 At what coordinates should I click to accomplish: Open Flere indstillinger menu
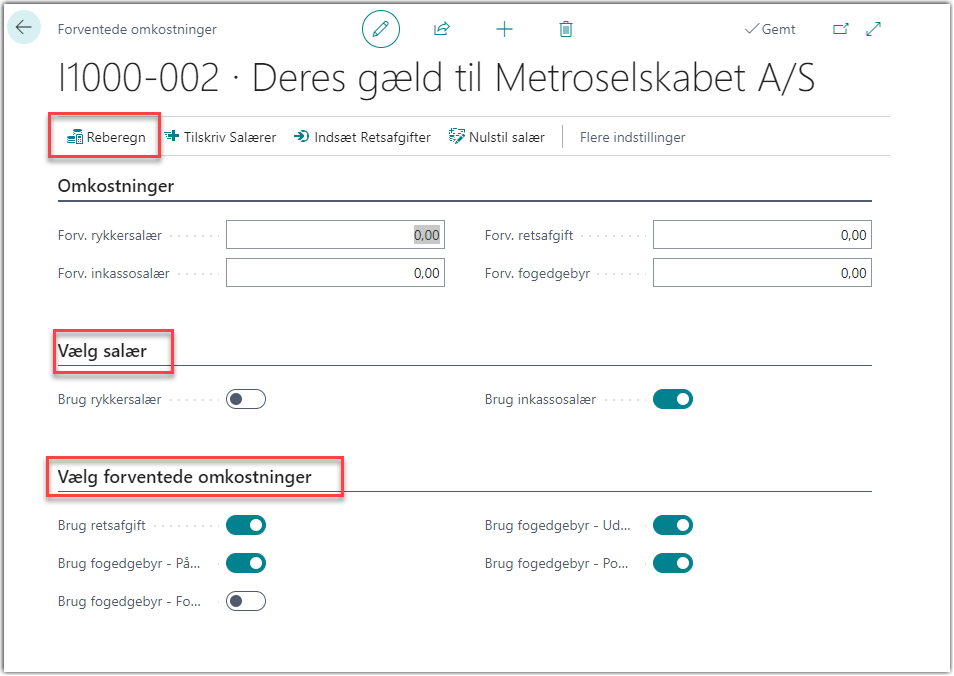coord(632,138)
